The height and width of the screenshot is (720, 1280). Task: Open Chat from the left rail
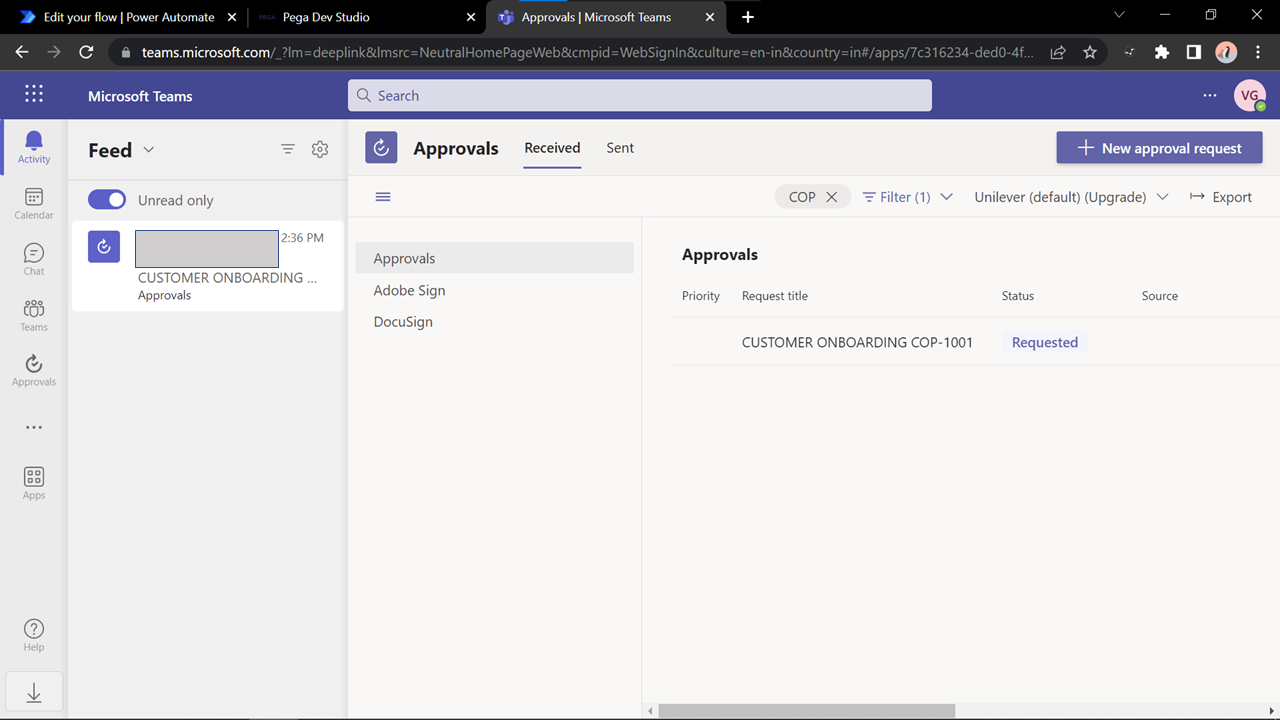pos(34,259)
